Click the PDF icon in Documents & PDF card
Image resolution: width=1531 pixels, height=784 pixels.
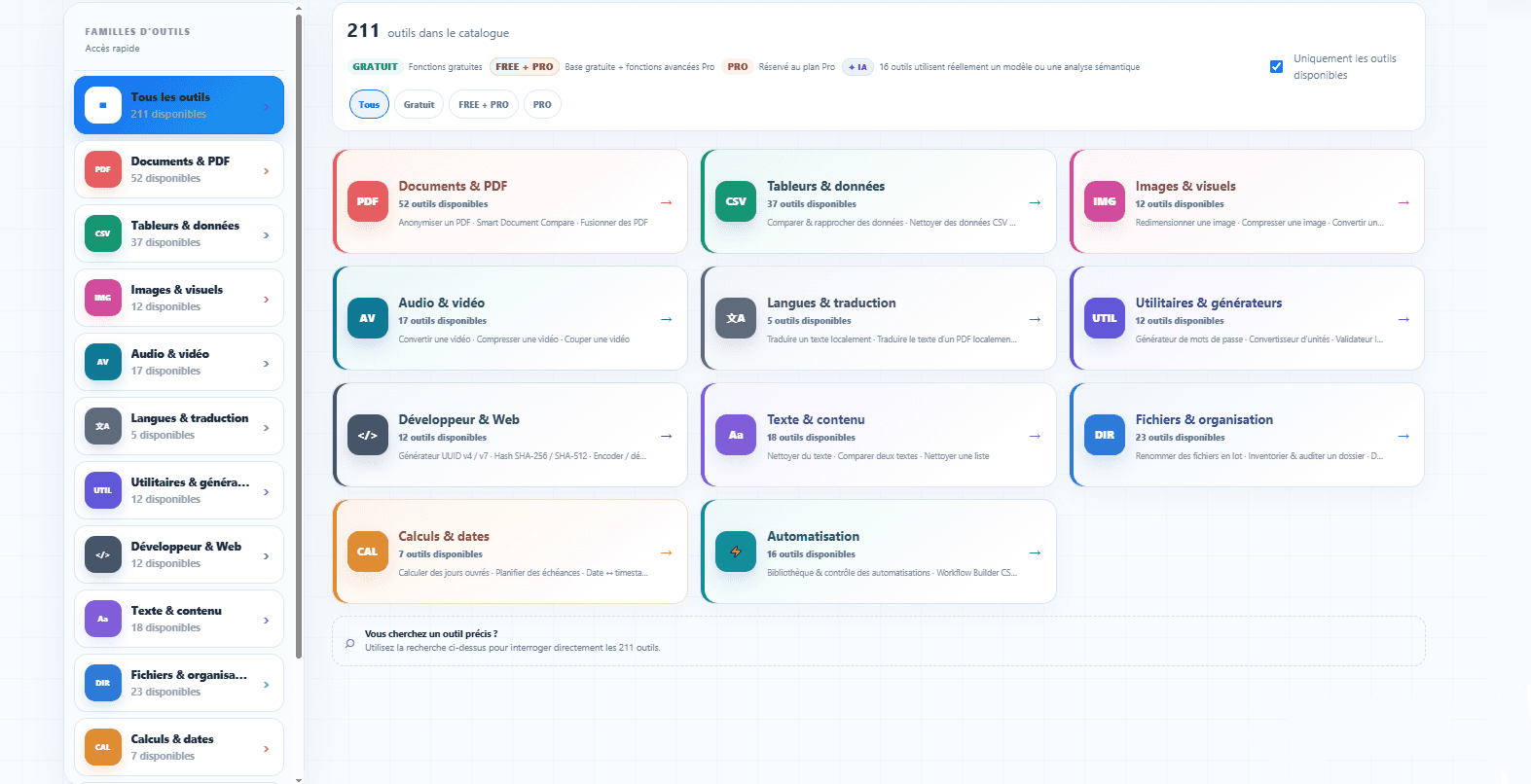click(x=367, y=201)
